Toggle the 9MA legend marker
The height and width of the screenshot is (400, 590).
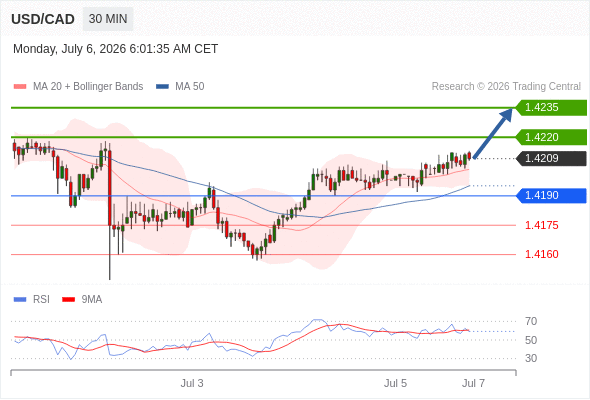coord(68,300)
